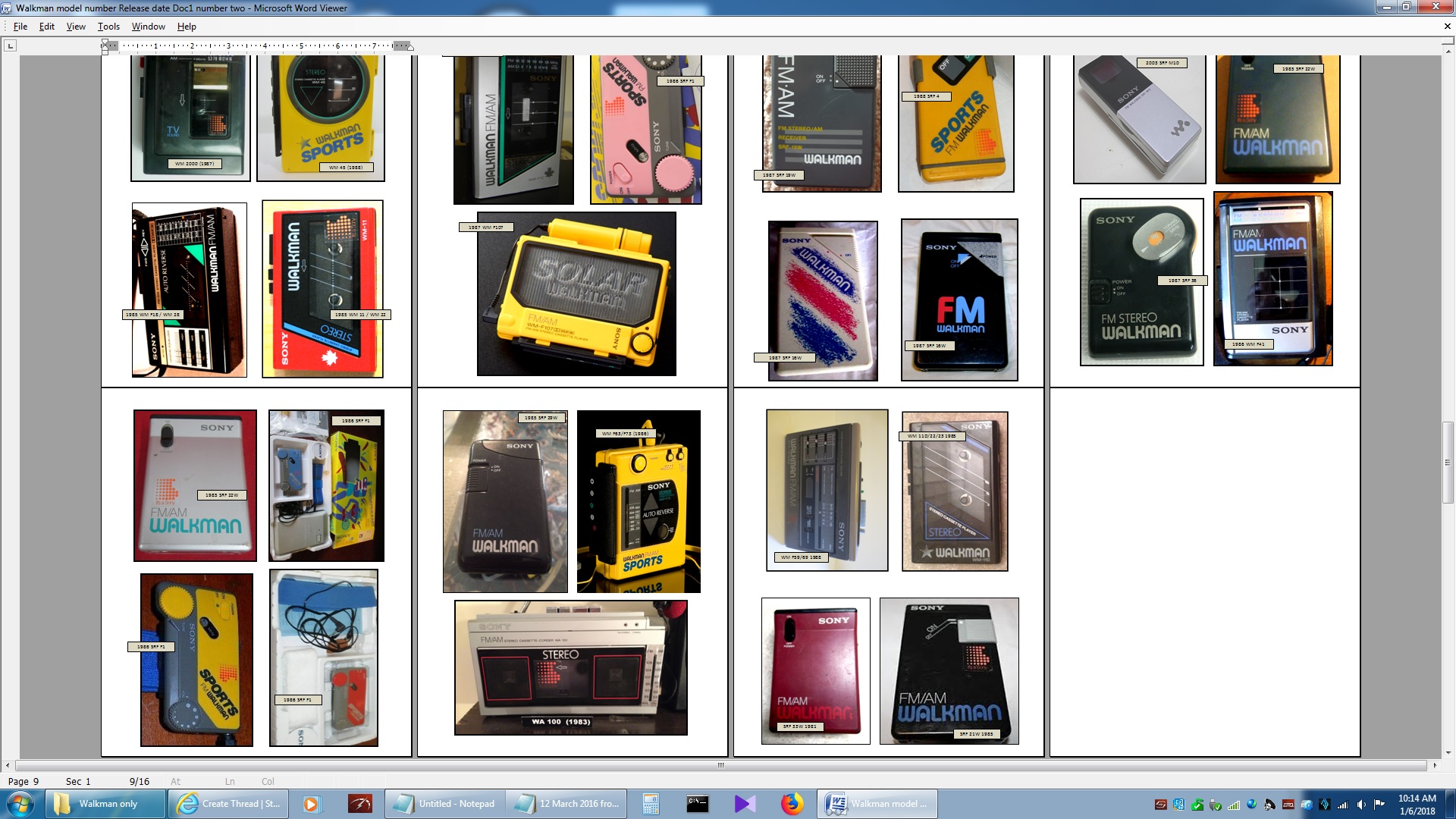Click the satellite dish tray icon

(x=1270, y=805)
